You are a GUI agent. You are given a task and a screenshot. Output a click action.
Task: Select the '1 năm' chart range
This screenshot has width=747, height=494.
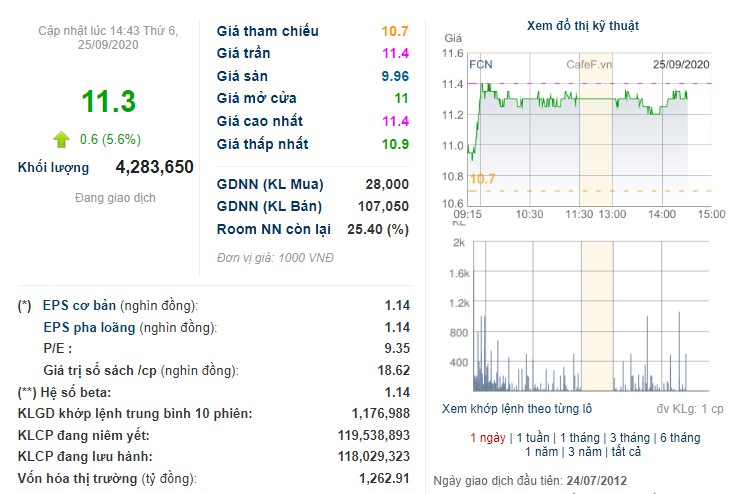542,452
